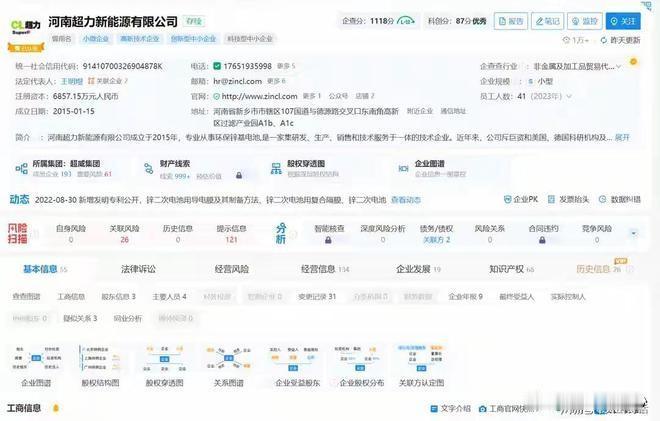Click the 所属集团 group tree icon
The image size is (660, 421).
click(x=21, y=169)
